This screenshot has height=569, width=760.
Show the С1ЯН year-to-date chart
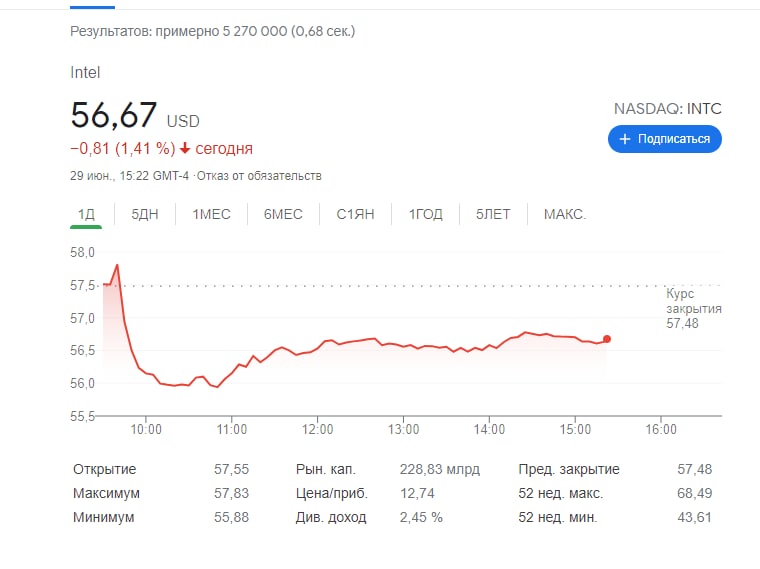click(x=355, y=214)
